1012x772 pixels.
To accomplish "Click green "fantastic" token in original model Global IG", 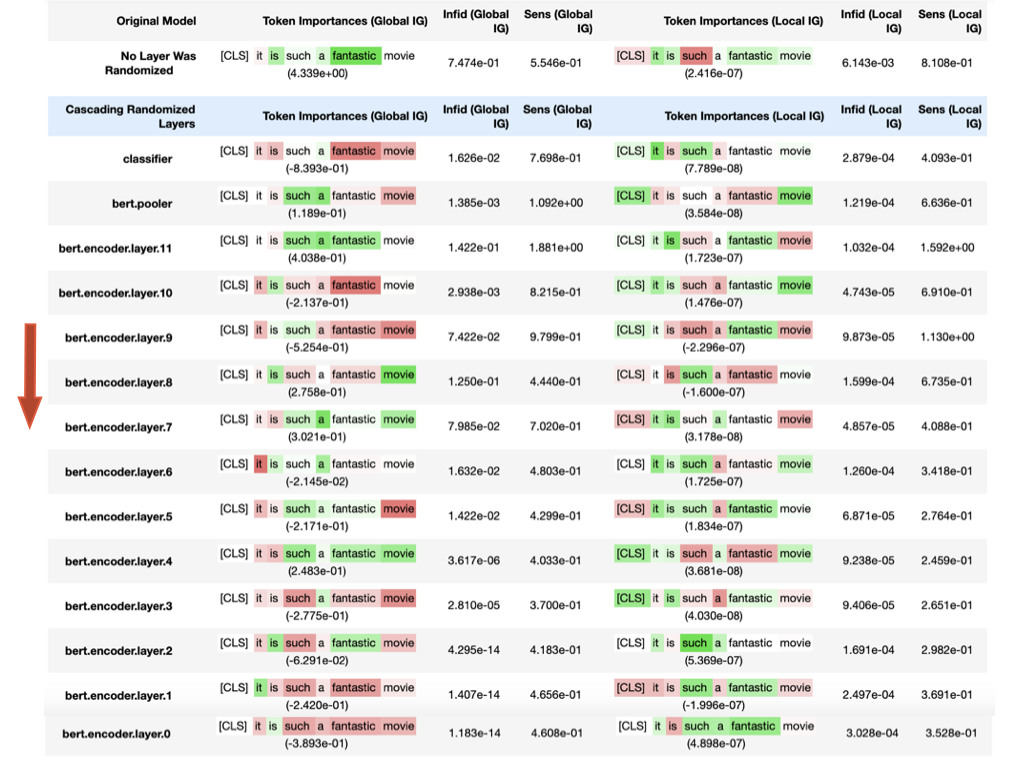I will 354,56.
